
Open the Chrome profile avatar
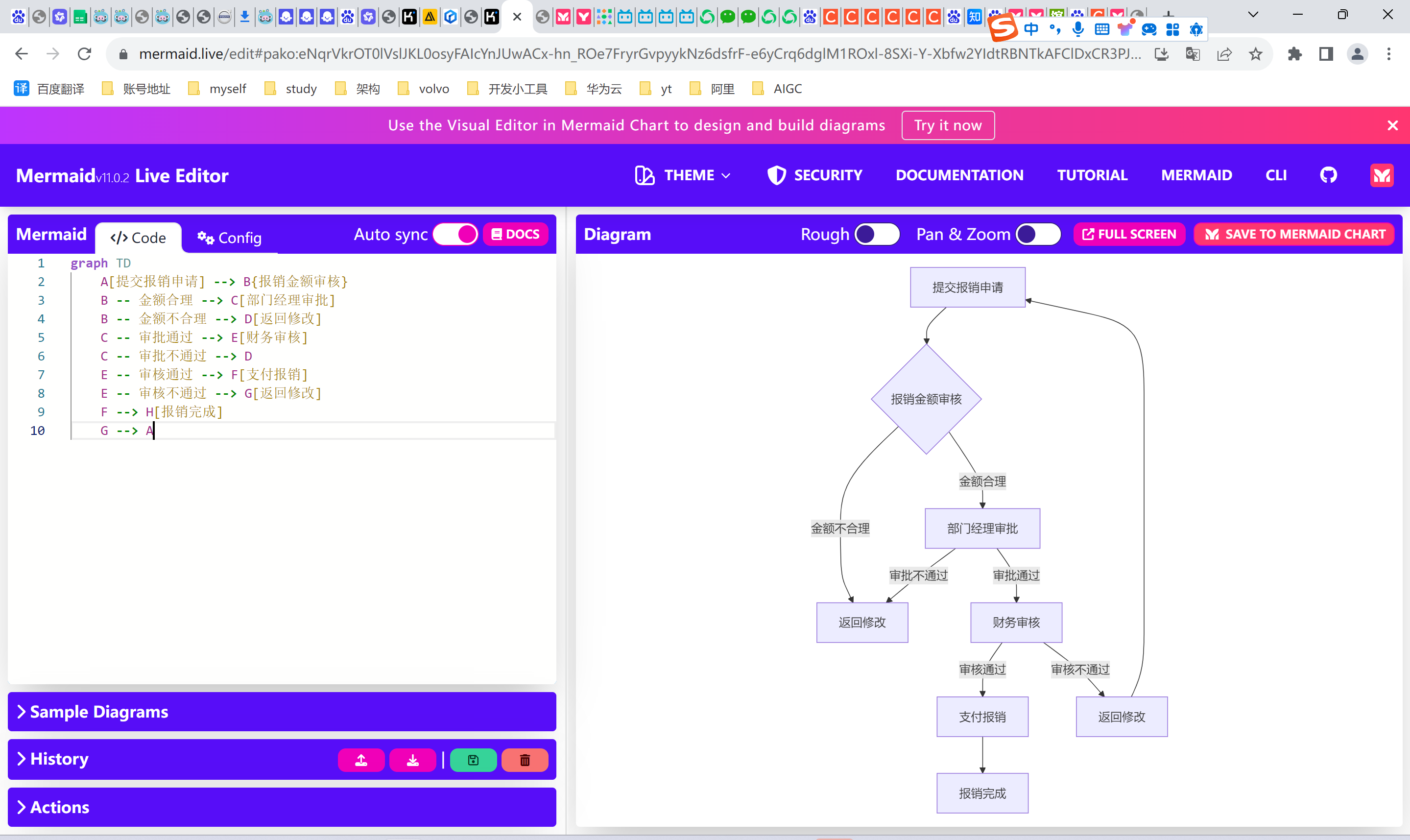click(x=1358, y=54)
